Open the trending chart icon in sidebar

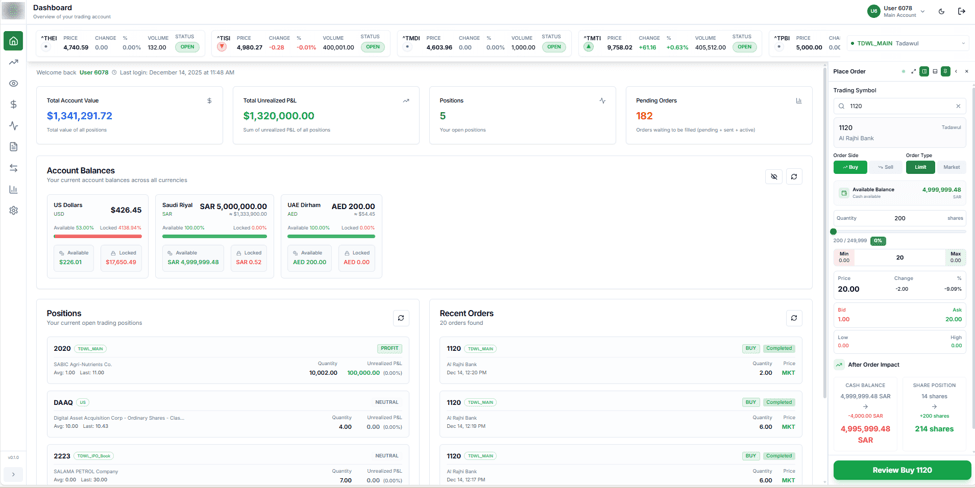pyautogui.click(x=13, y=62)
